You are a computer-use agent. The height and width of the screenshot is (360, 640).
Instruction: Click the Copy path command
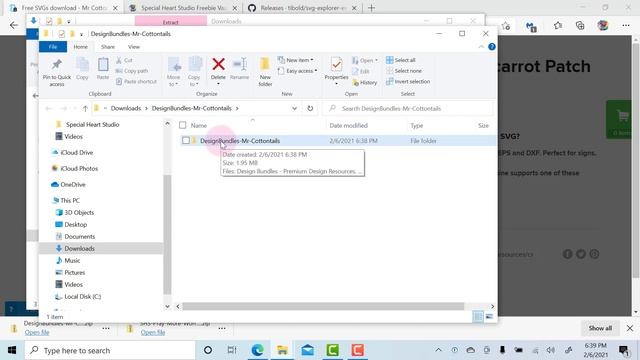[132, 71]
